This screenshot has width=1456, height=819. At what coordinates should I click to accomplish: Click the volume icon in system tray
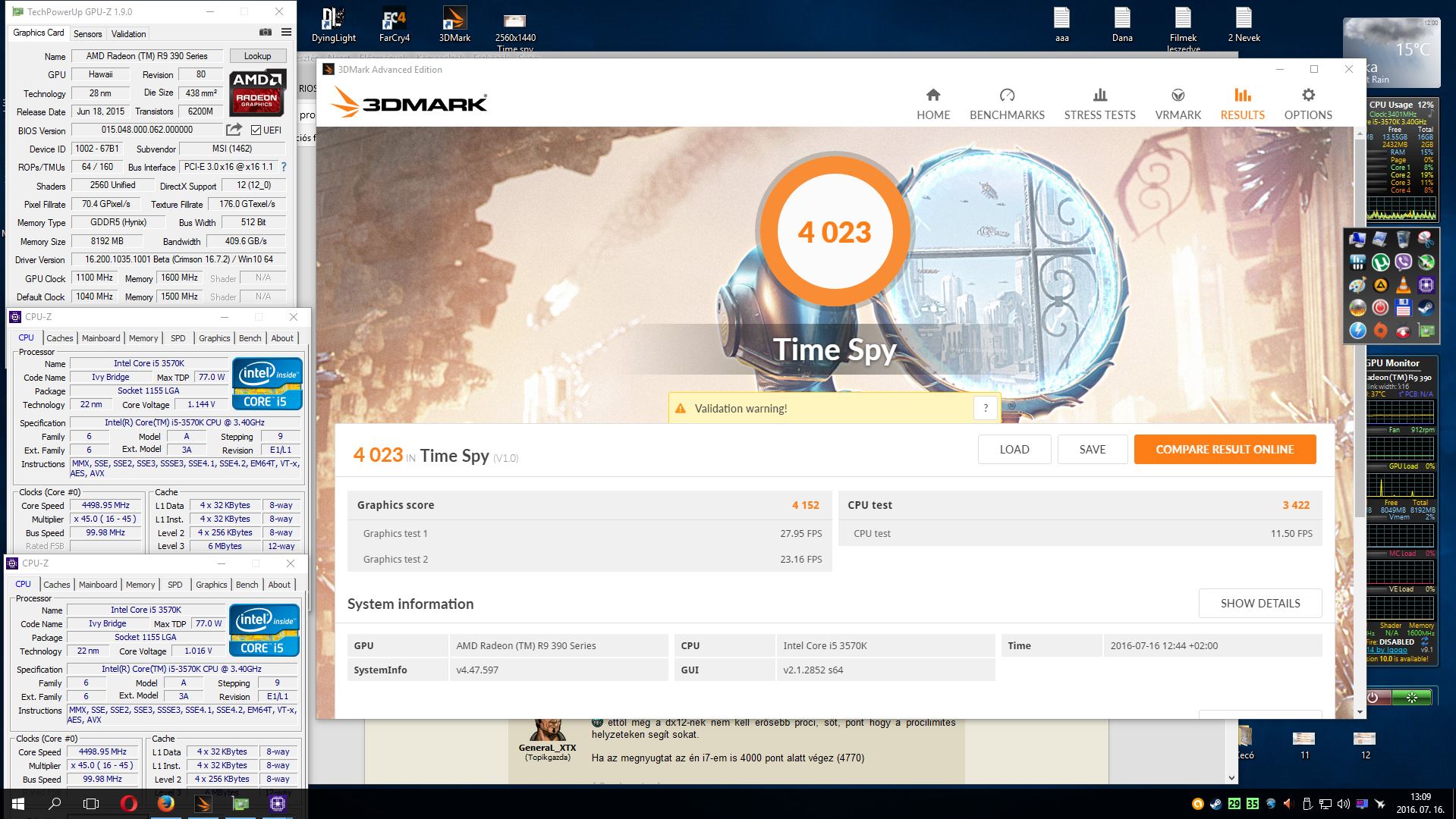(x=1342, y=804)
